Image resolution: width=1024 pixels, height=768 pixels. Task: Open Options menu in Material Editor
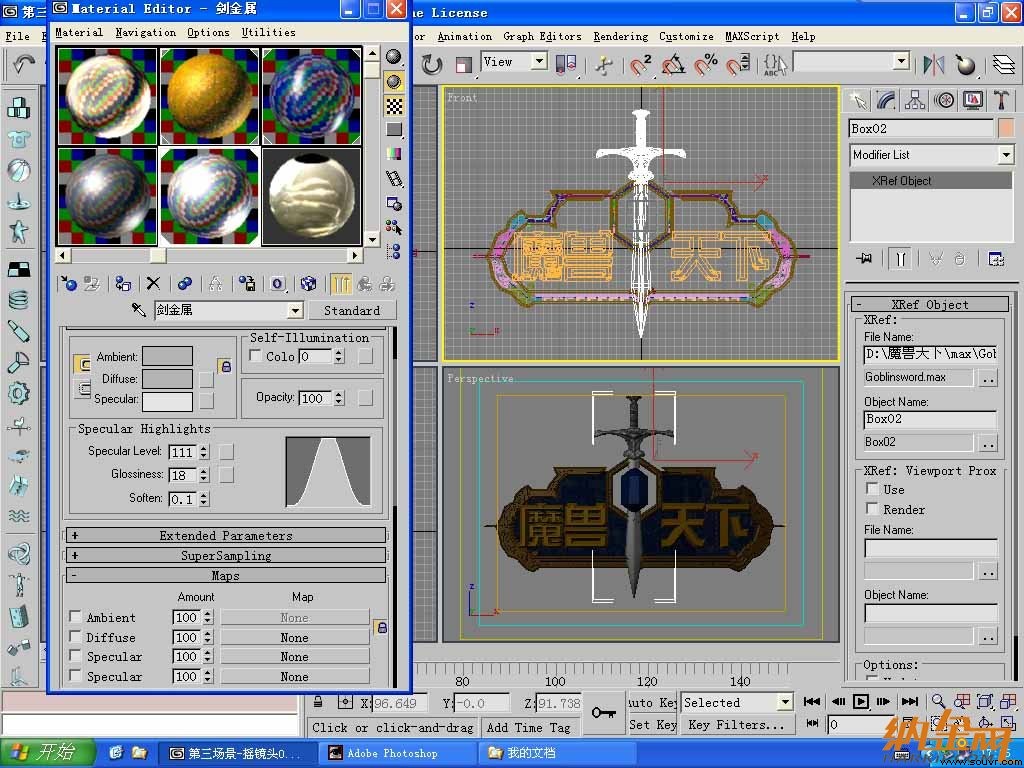coord(208,32)
